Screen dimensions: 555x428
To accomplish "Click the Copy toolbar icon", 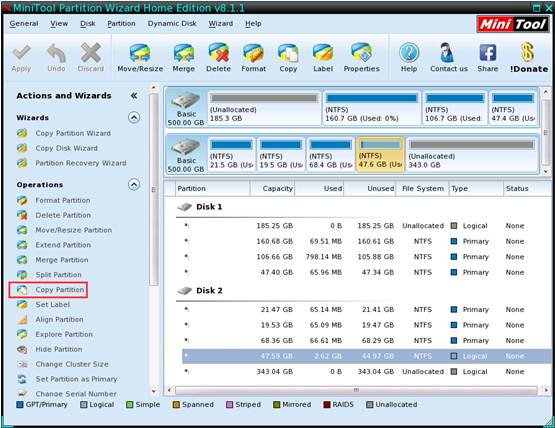I will pos(288,53).
